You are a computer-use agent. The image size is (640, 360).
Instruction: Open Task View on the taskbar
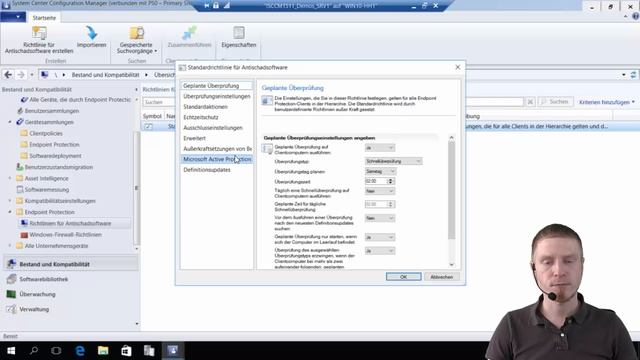pyautogui.click(x=56, y=351)
